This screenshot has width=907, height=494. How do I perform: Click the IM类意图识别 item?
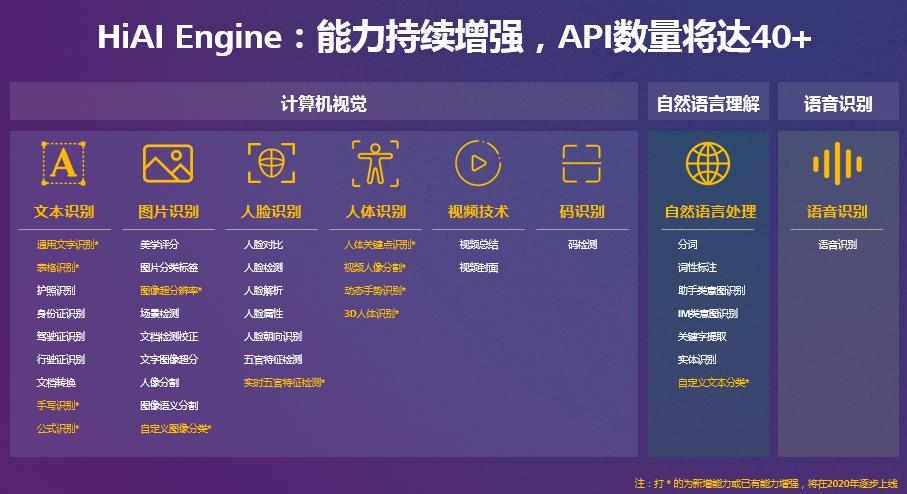(x=708, y=314)
